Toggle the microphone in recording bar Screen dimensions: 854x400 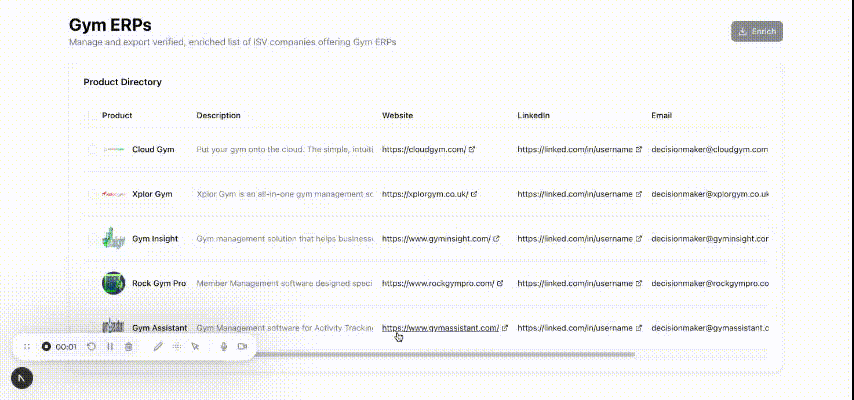[223, 346]
